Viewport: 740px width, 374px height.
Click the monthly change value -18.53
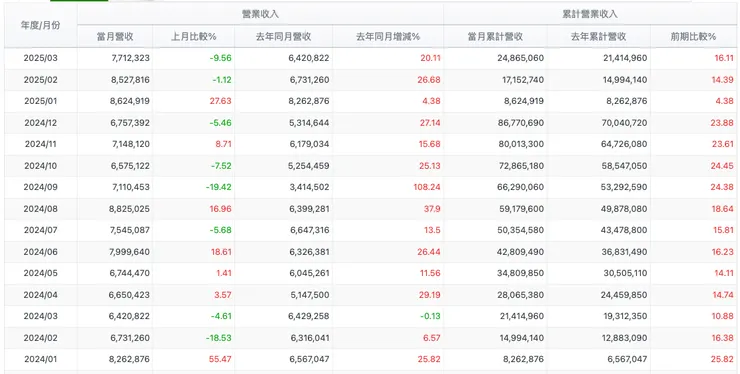click(x=219, y=338)
